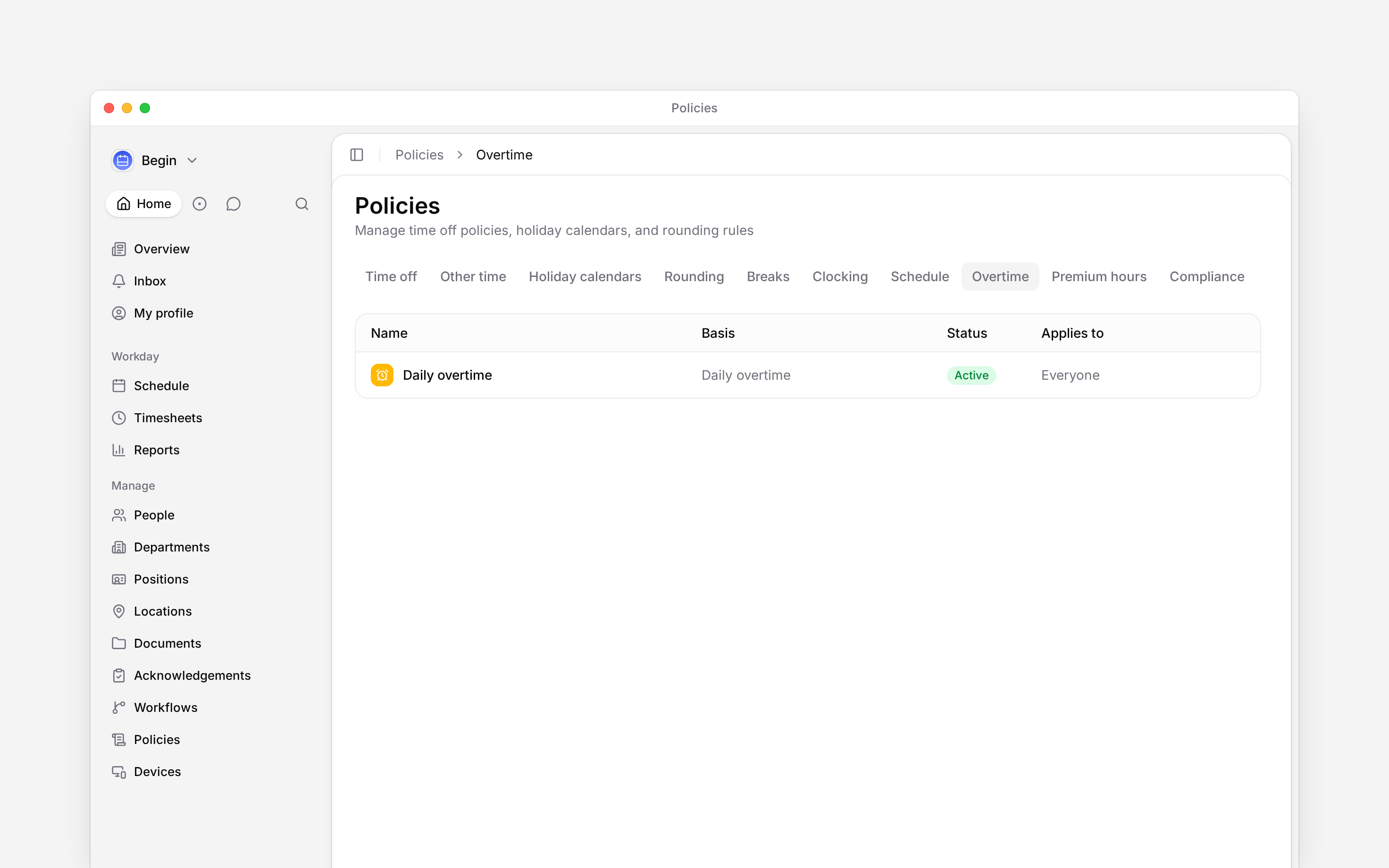Toggle the sidebar panel icon
The image size is (1389, 868).
pos(356,155)
